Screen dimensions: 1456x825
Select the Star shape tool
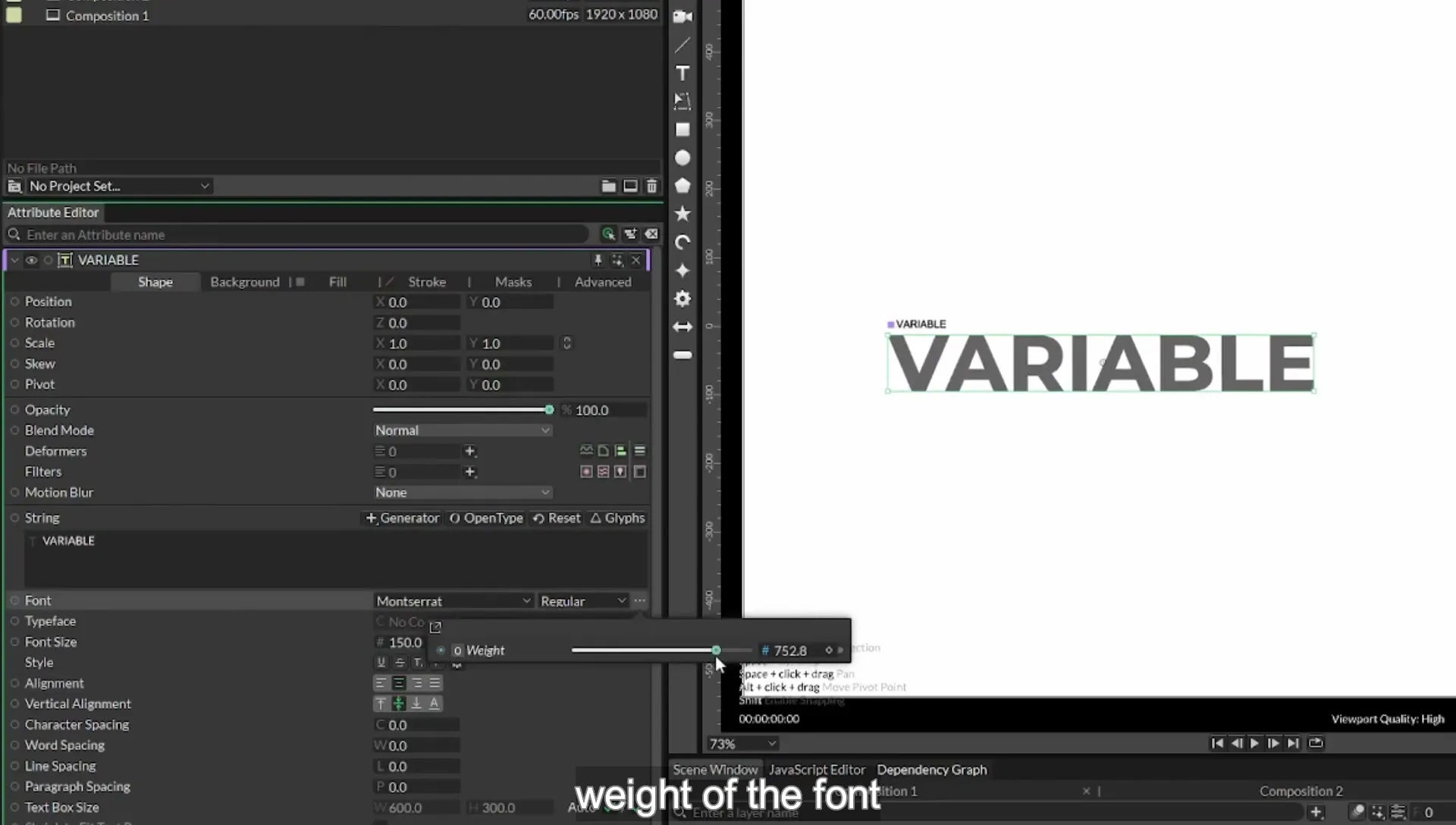pyautogui.click(x=682, y=214)
